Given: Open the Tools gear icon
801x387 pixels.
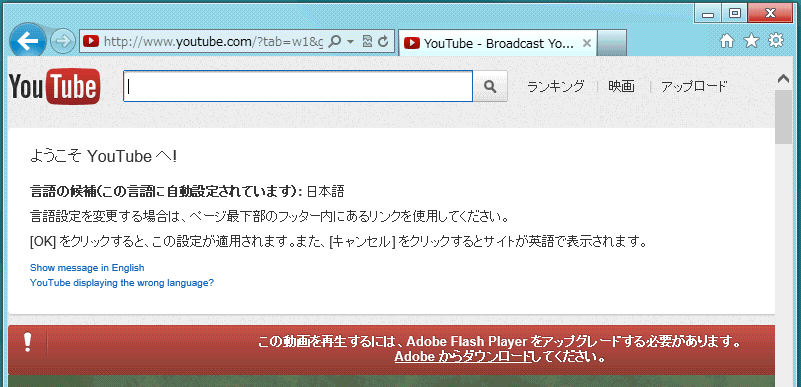Looking at the screenshot, I should 775,41.
